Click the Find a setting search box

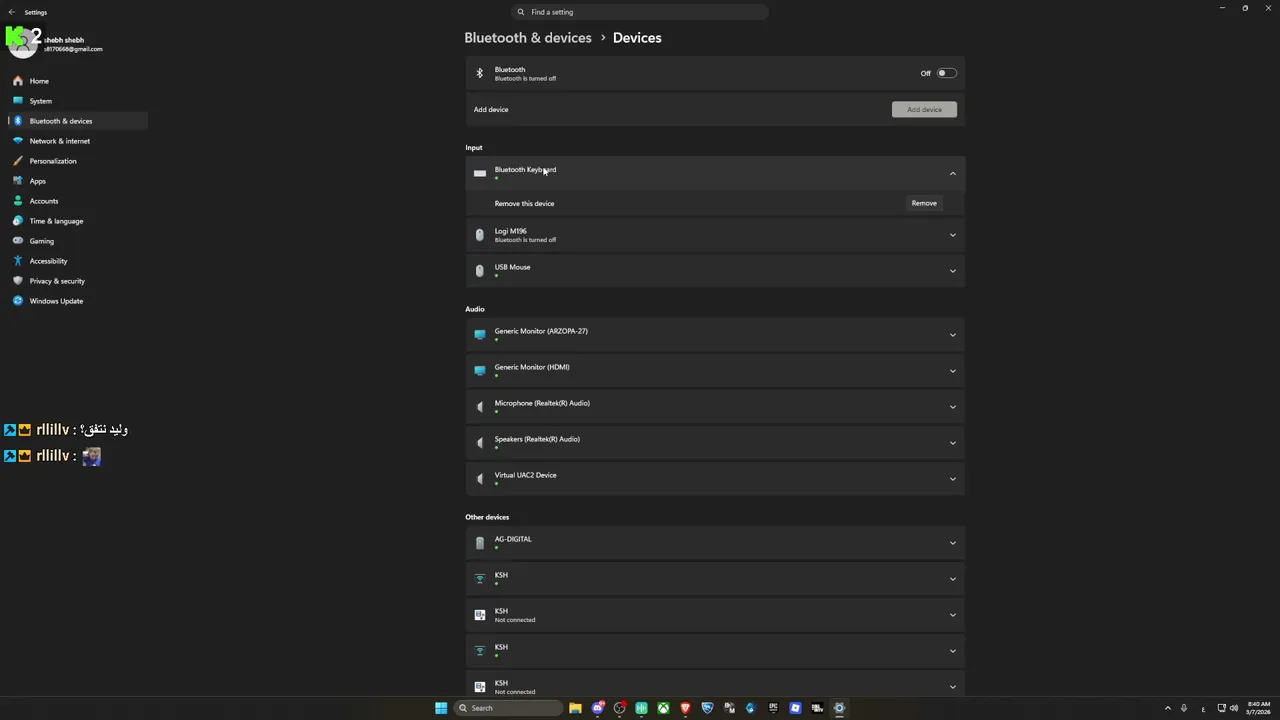(640, 12)
